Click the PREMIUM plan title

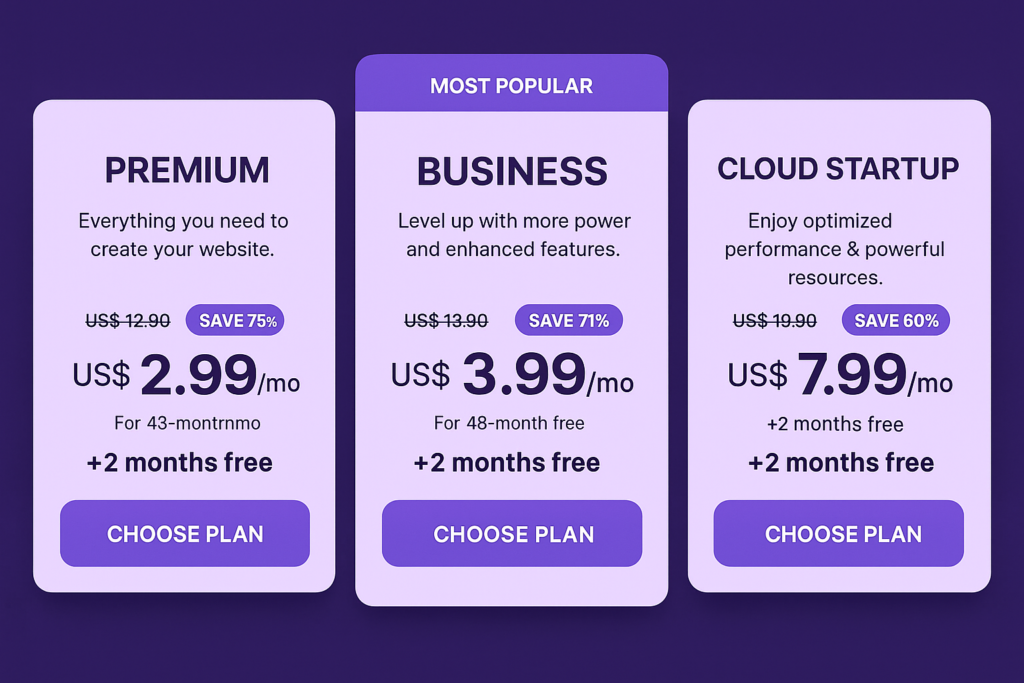[187, 170]
